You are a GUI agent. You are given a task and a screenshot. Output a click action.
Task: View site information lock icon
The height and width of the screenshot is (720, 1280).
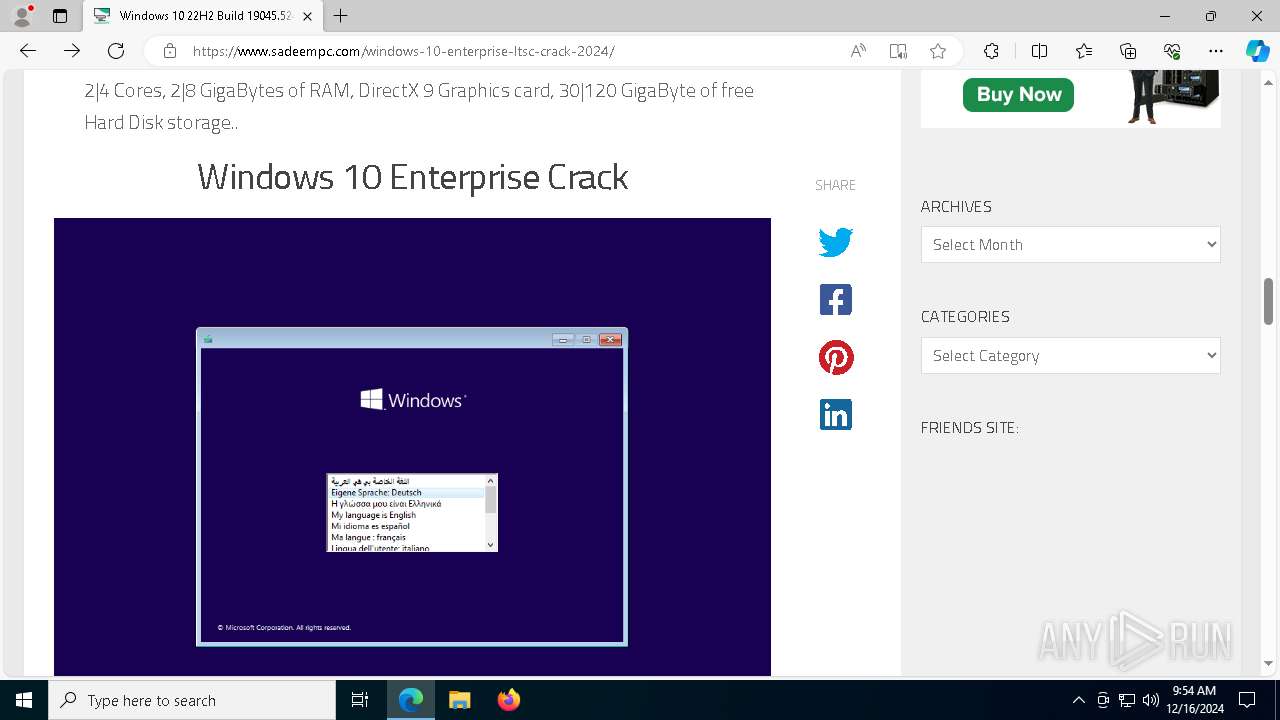pyautogui.click(x=170, y=51)
